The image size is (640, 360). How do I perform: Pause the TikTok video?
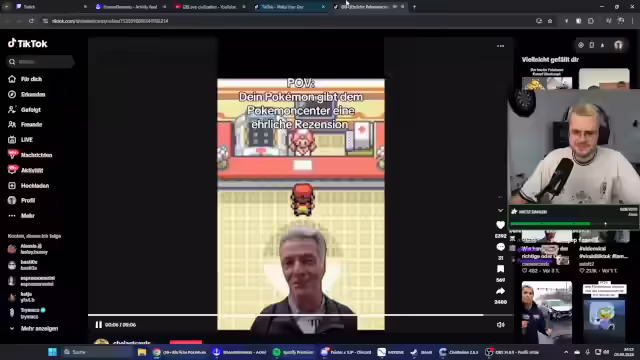(x=98, y=325)
